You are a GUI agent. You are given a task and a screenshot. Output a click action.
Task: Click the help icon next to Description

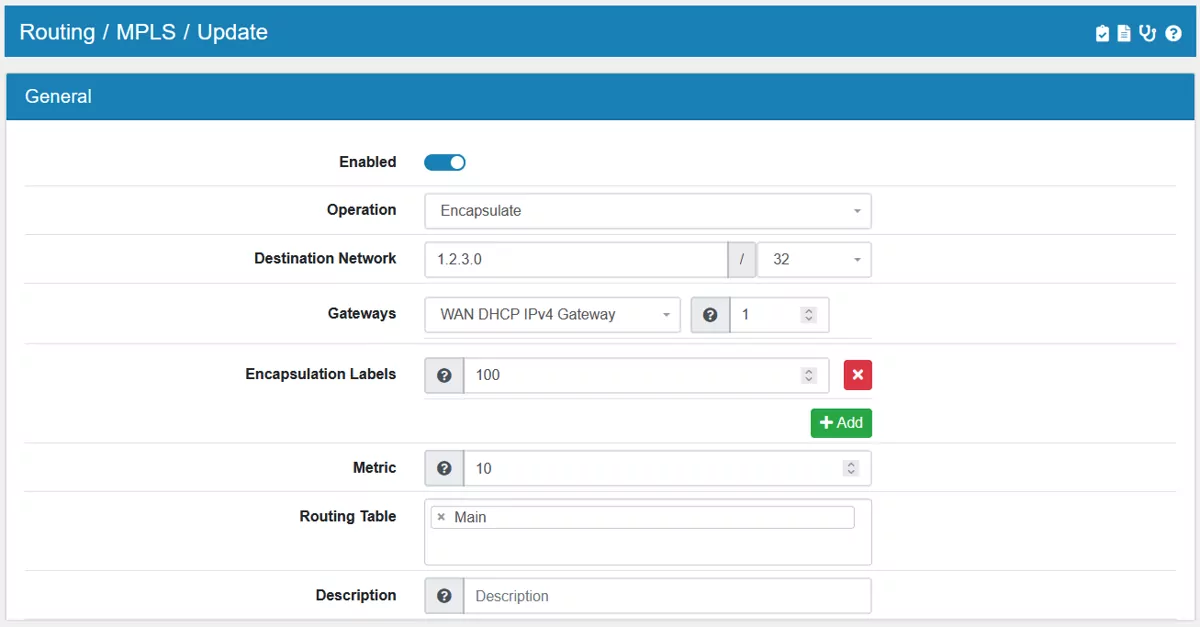coord(443,595)
